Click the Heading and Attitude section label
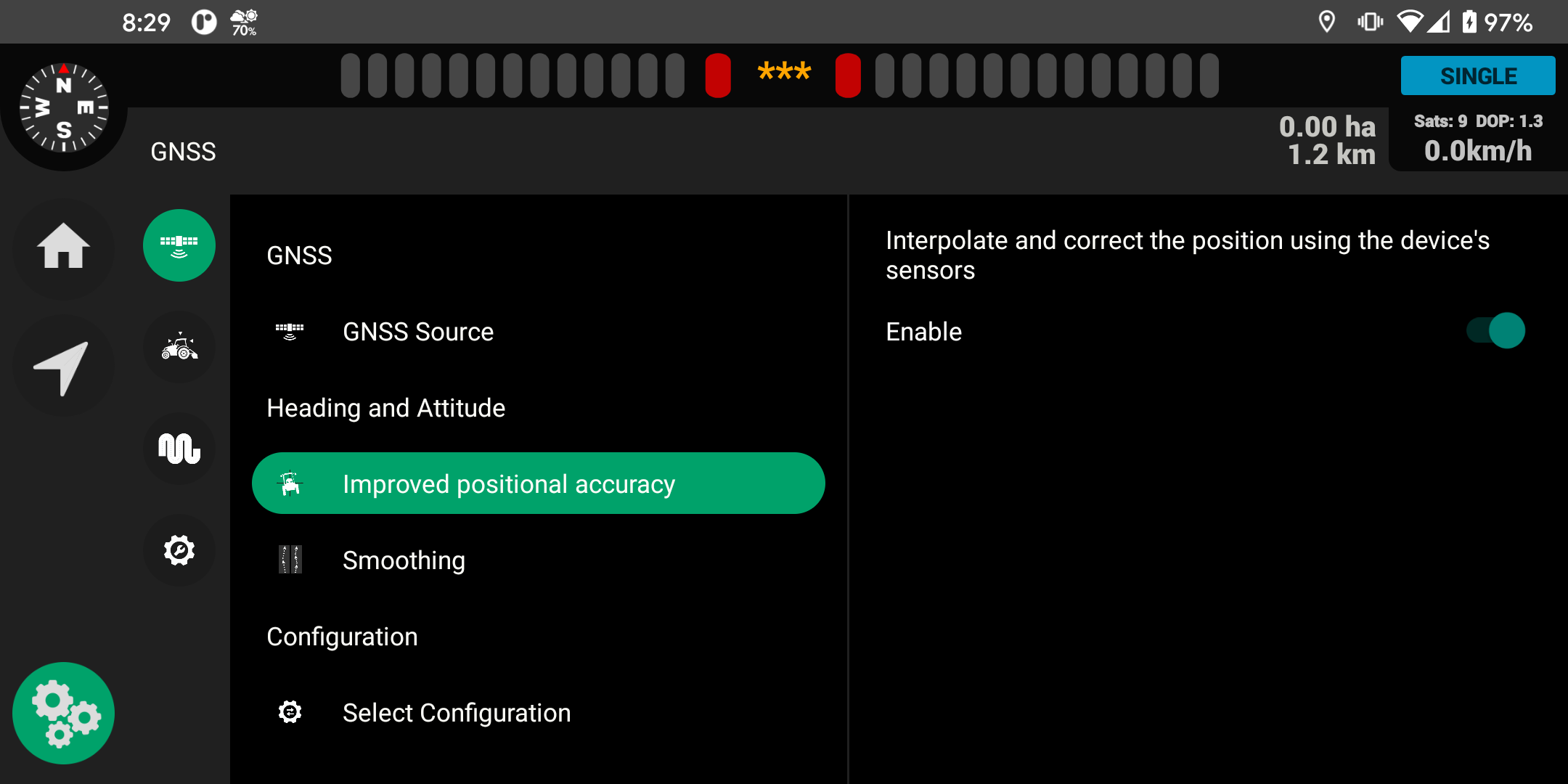The height and width of the screenshot is (784, 1568). click(385, 408)
